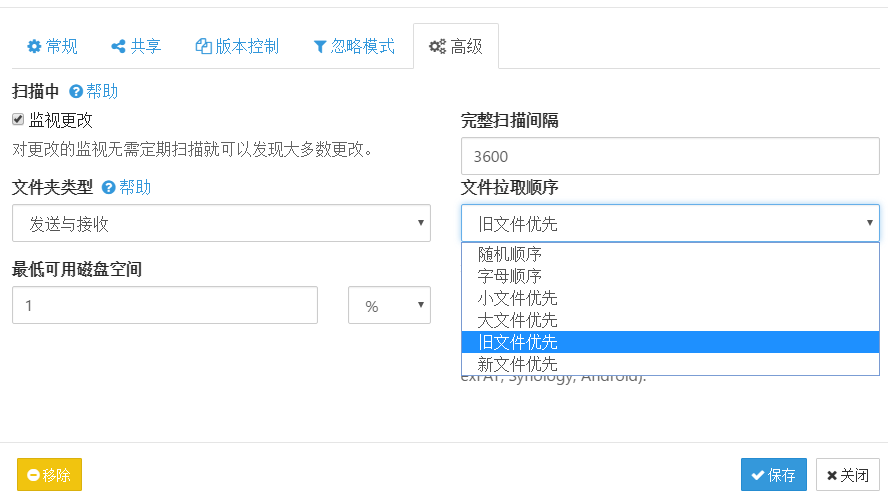The image size is (888, 499).
Task: Click the gear icon on 常规 tab
Action: coord(34,47)
